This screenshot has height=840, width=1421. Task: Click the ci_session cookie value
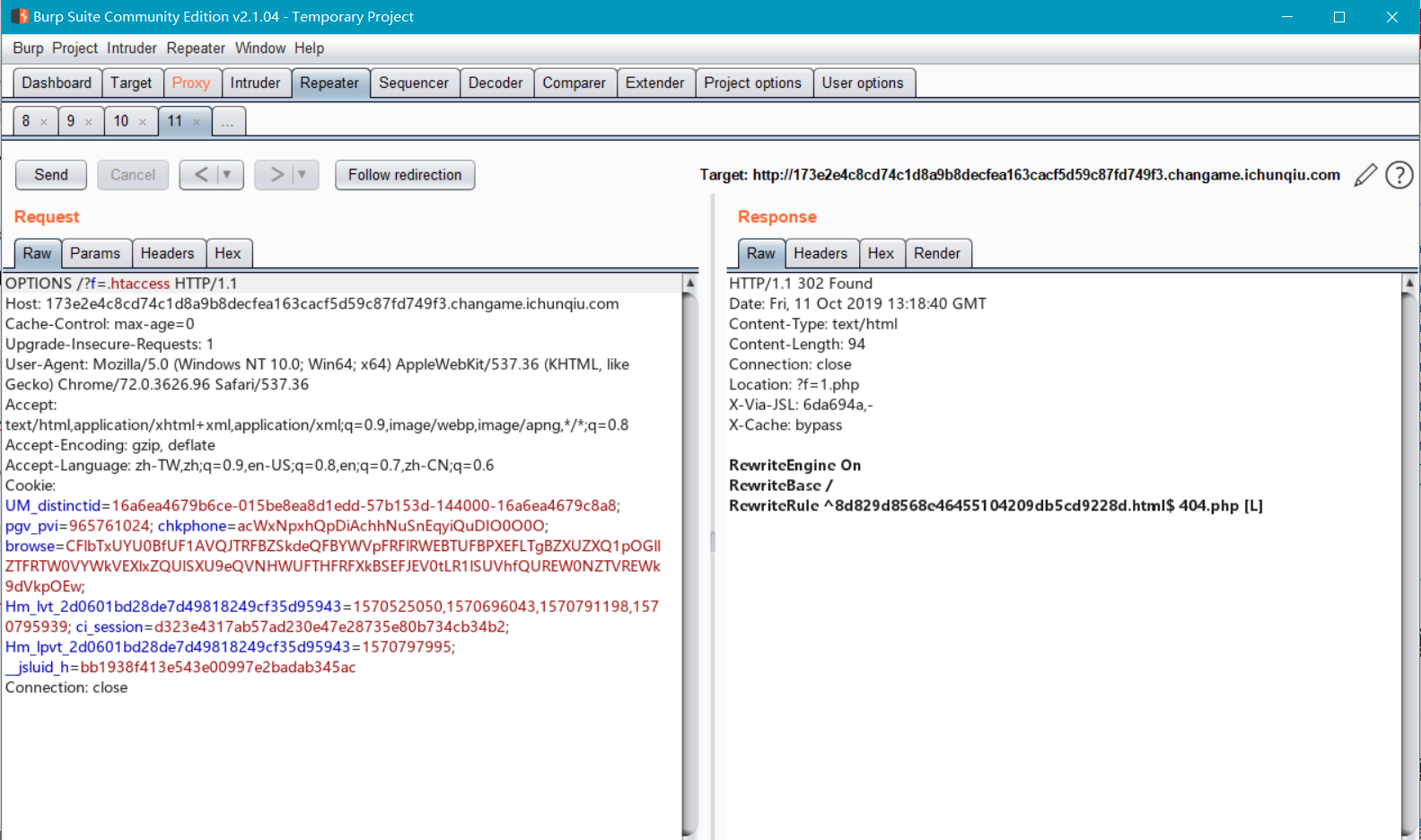[330, 627]
